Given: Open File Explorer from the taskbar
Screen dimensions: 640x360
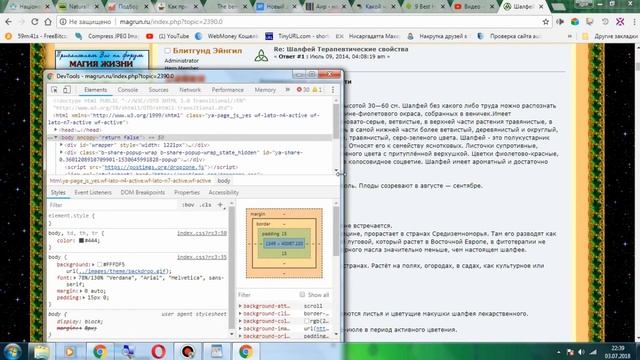Looking at the screenshot, I should 41,351.
